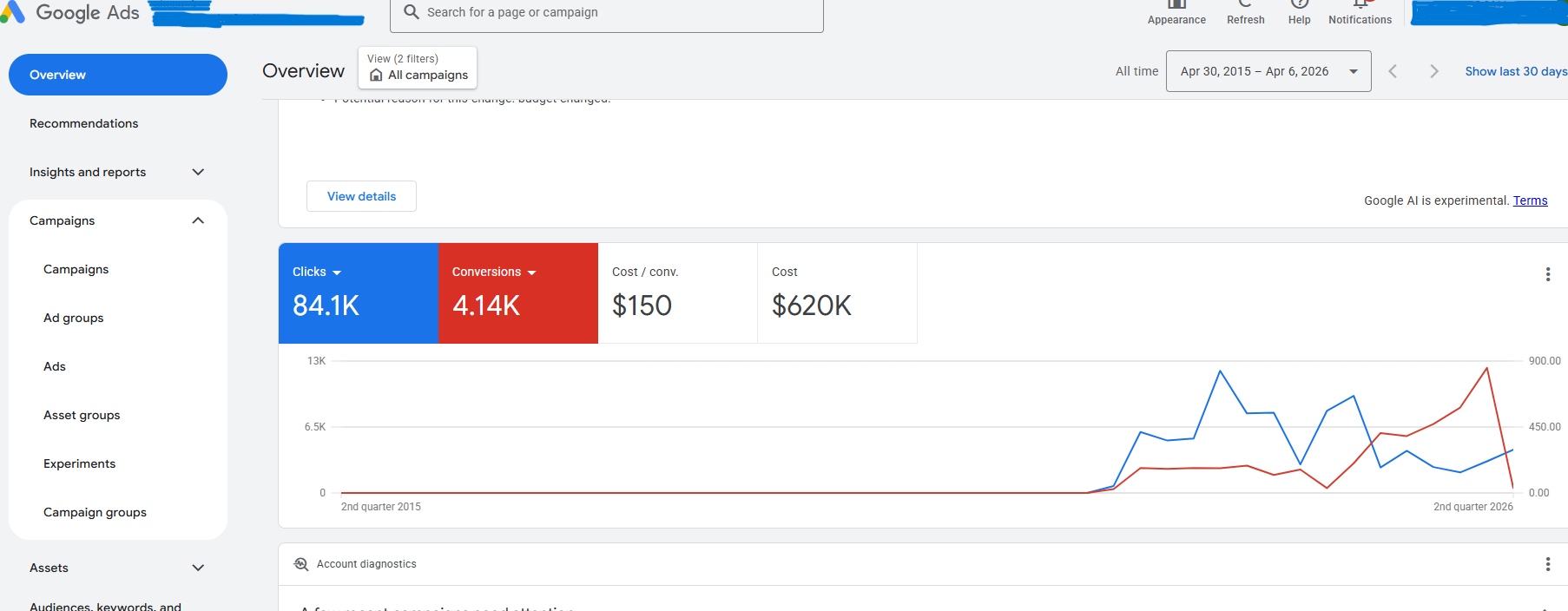
Task: Click the All campaigns home icon
Action: point(376,76)
